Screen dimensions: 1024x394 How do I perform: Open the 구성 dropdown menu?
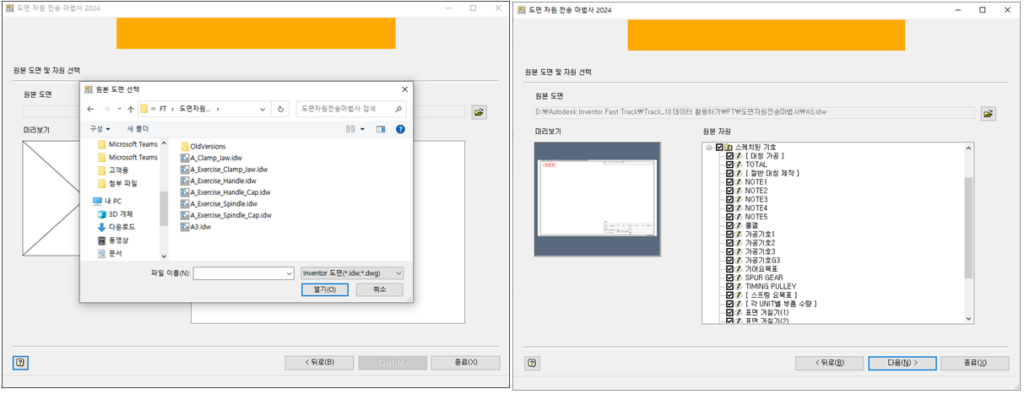[100, 129]
